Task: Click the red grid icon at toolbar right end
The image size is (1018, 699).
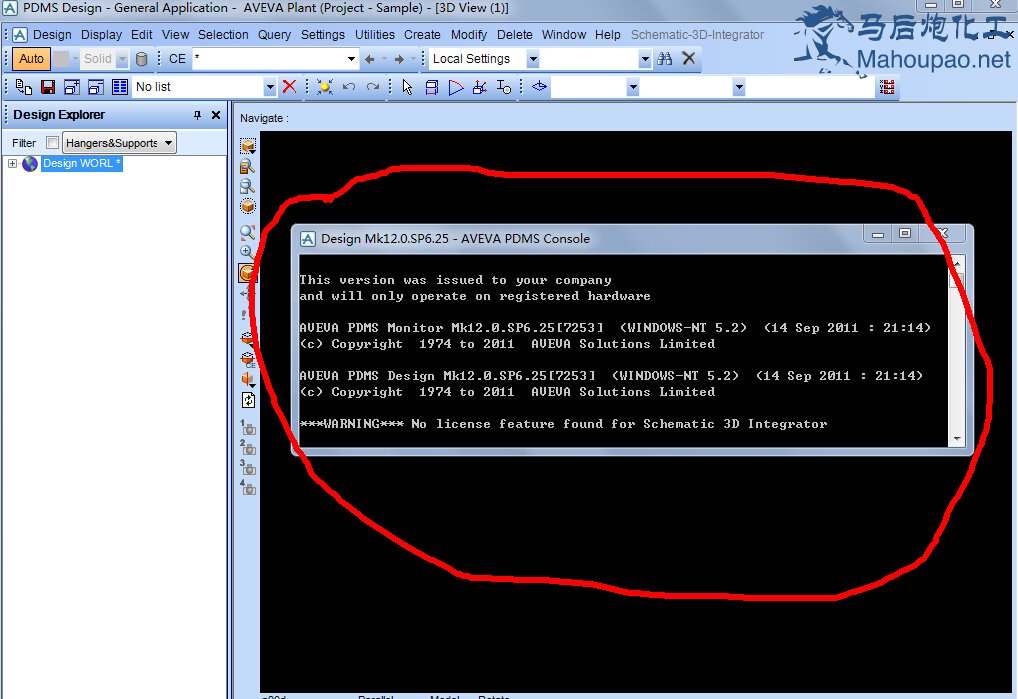Action: point(887,87)
